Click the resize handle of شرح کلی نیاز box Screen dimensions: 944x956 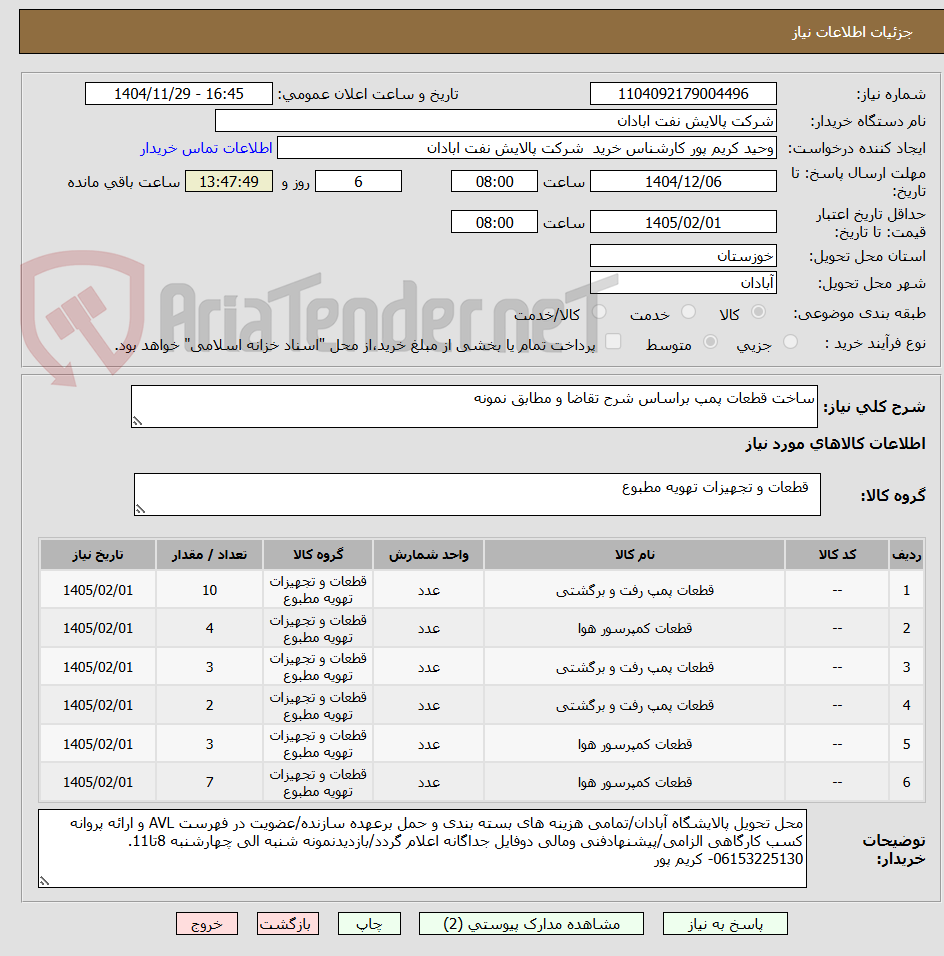tap(137, 421)
